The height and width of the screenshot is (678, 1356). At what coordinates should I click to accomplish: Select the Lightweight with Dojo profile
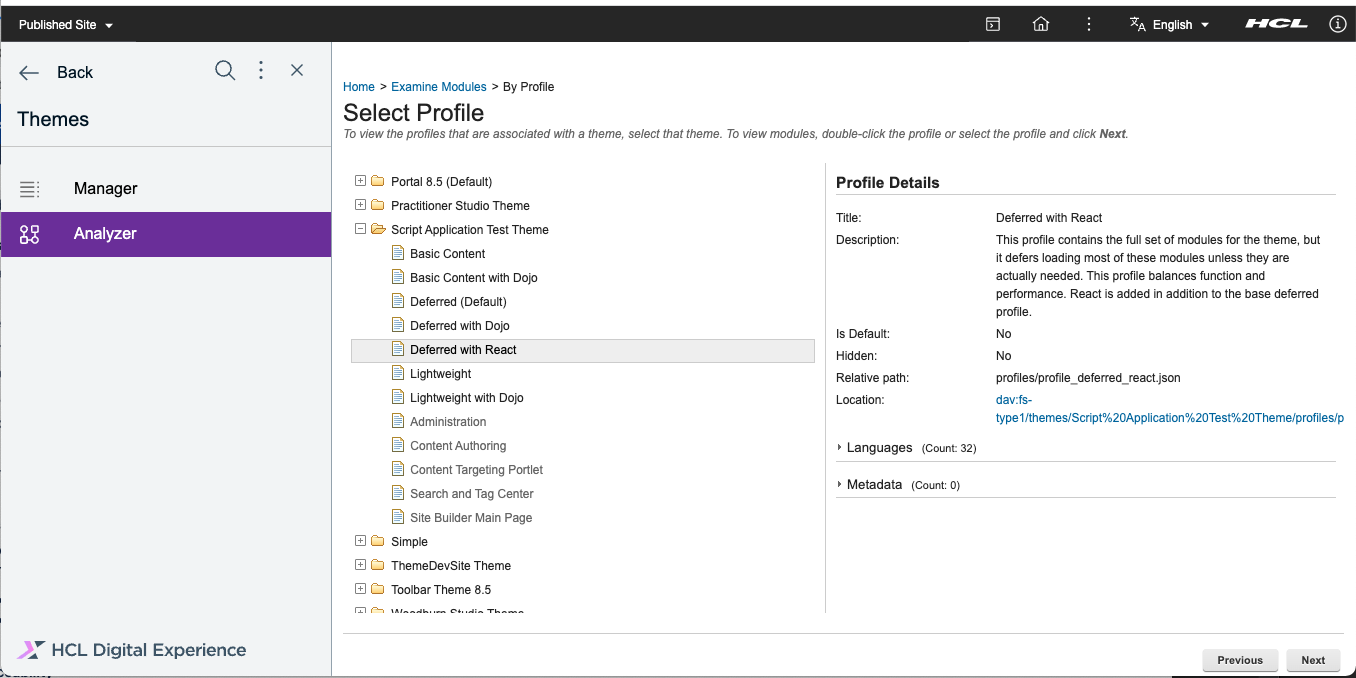coord(466,398)
